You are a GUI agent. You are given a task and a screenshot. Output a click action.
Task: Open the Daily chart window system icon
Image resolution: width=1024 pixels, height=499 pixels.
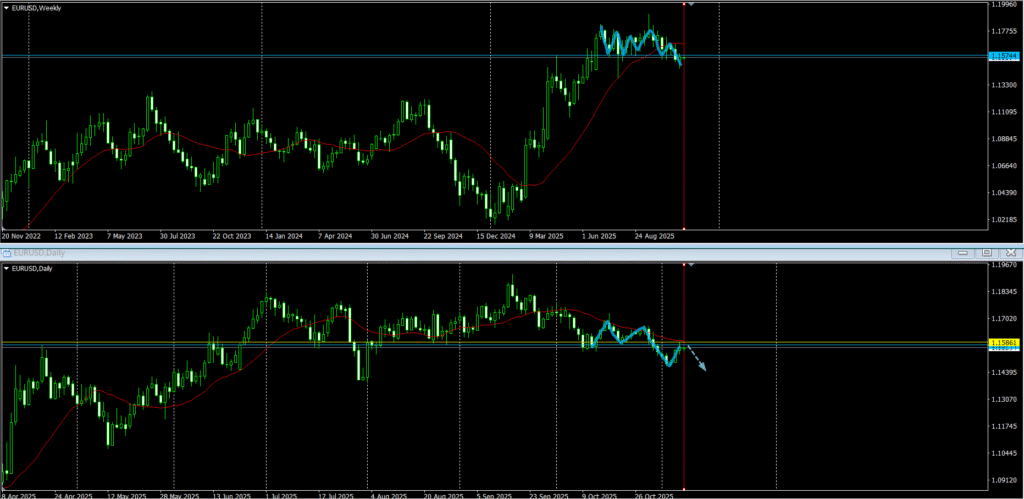(8, 253)
